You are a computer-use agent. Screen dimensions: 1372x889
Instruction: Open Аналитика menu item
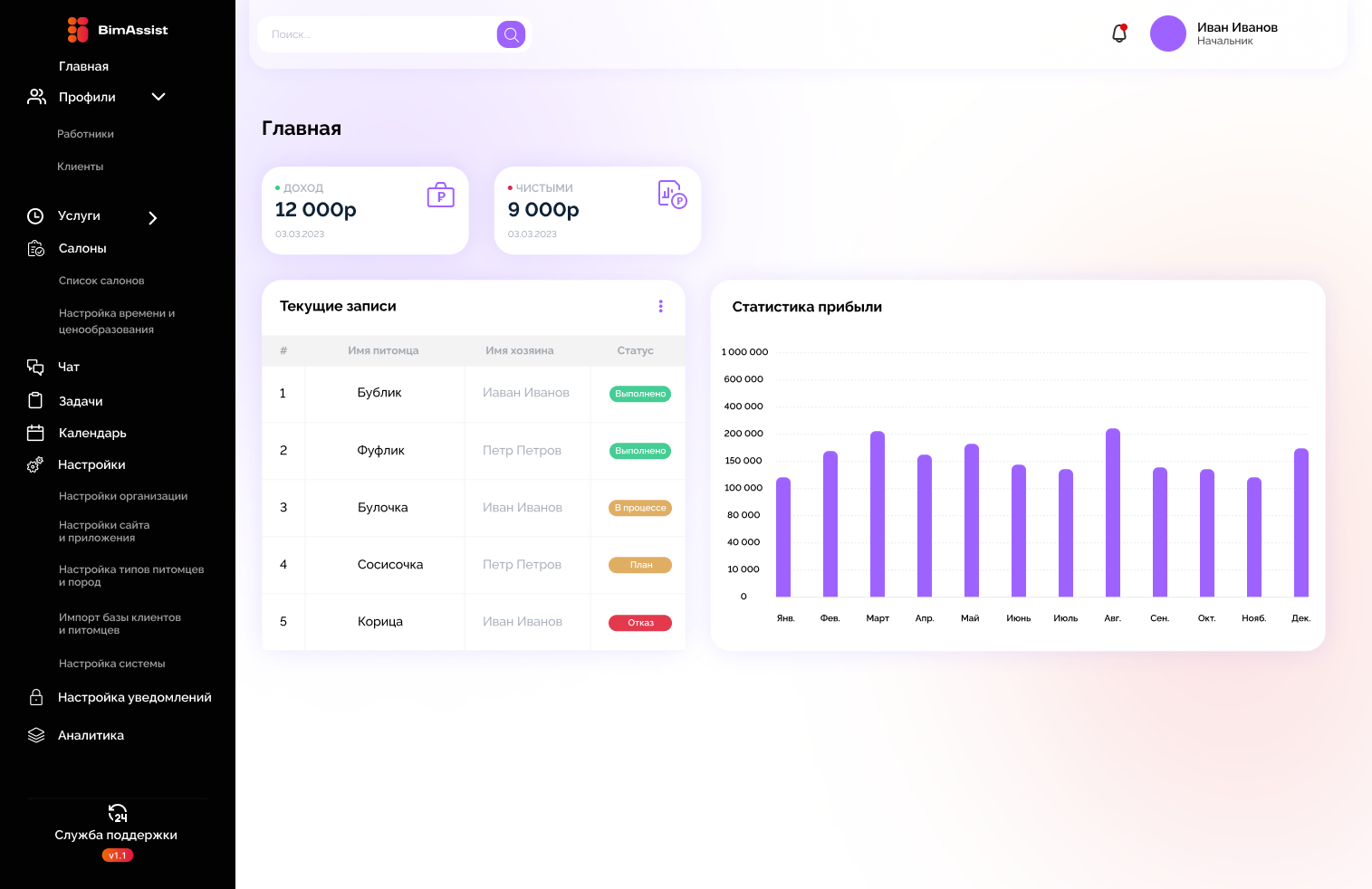tap(91, 735)
